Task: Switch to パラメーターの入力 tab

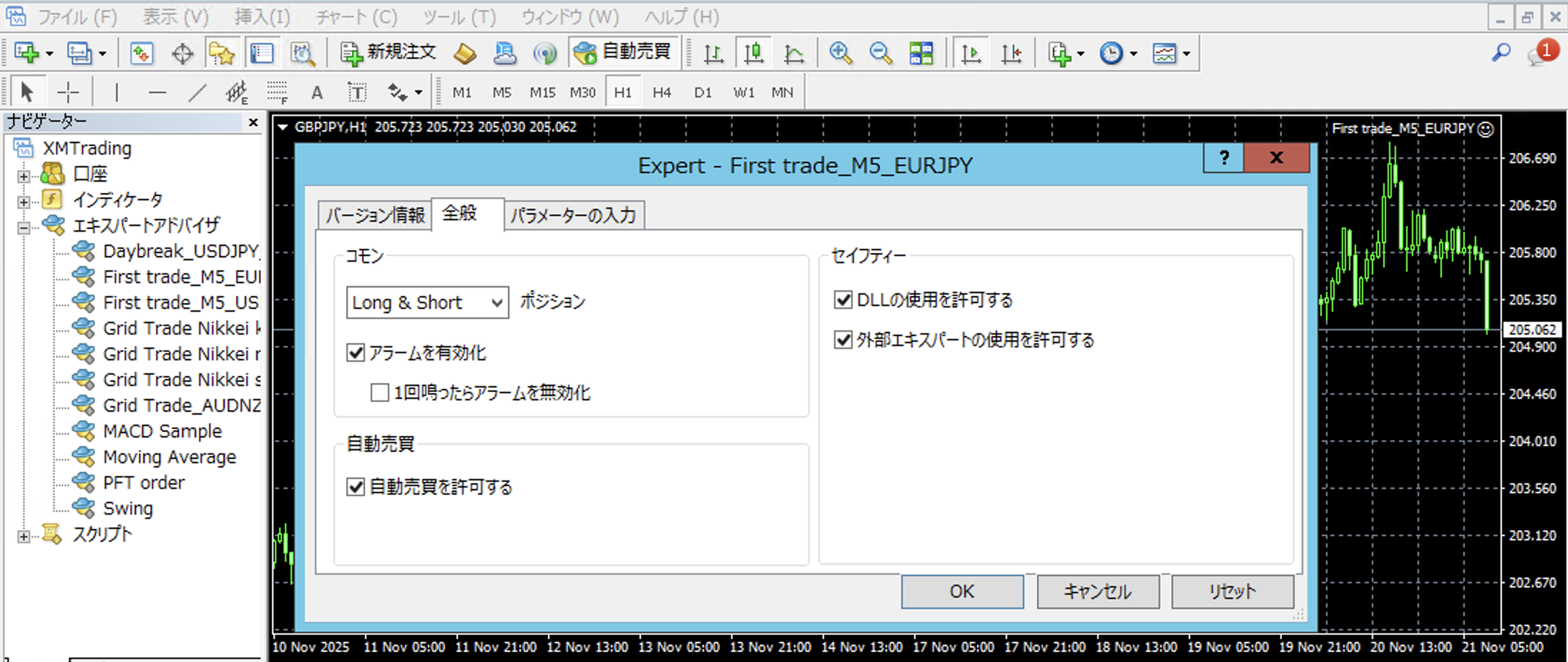Action: coord(573,215)
